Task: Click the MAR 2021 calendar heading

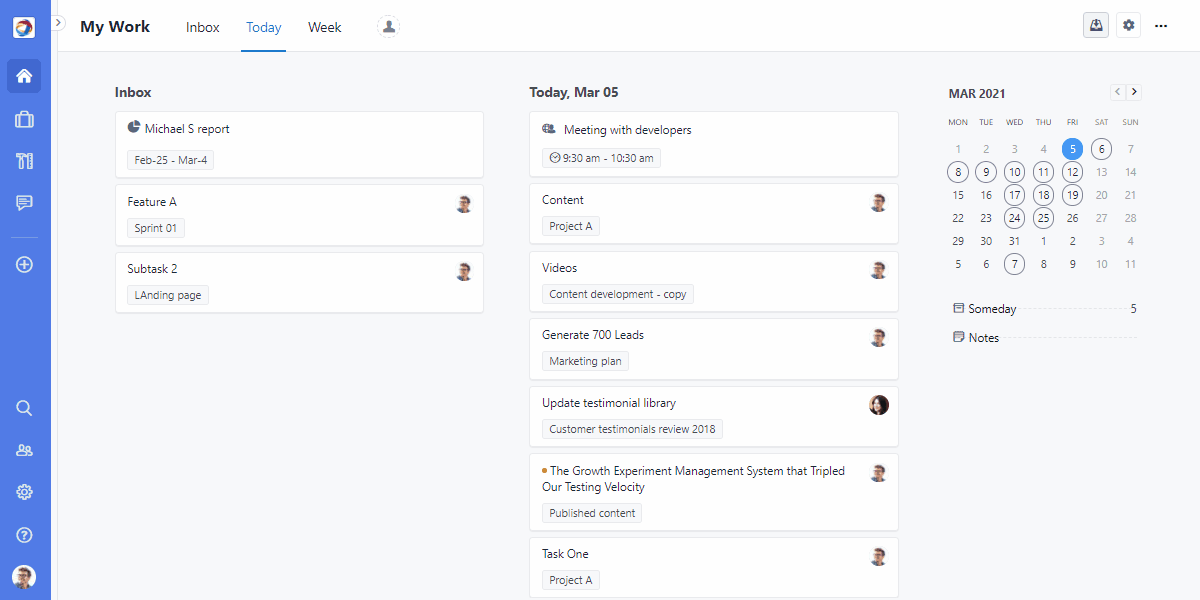Action: click(x=977, y=93)
